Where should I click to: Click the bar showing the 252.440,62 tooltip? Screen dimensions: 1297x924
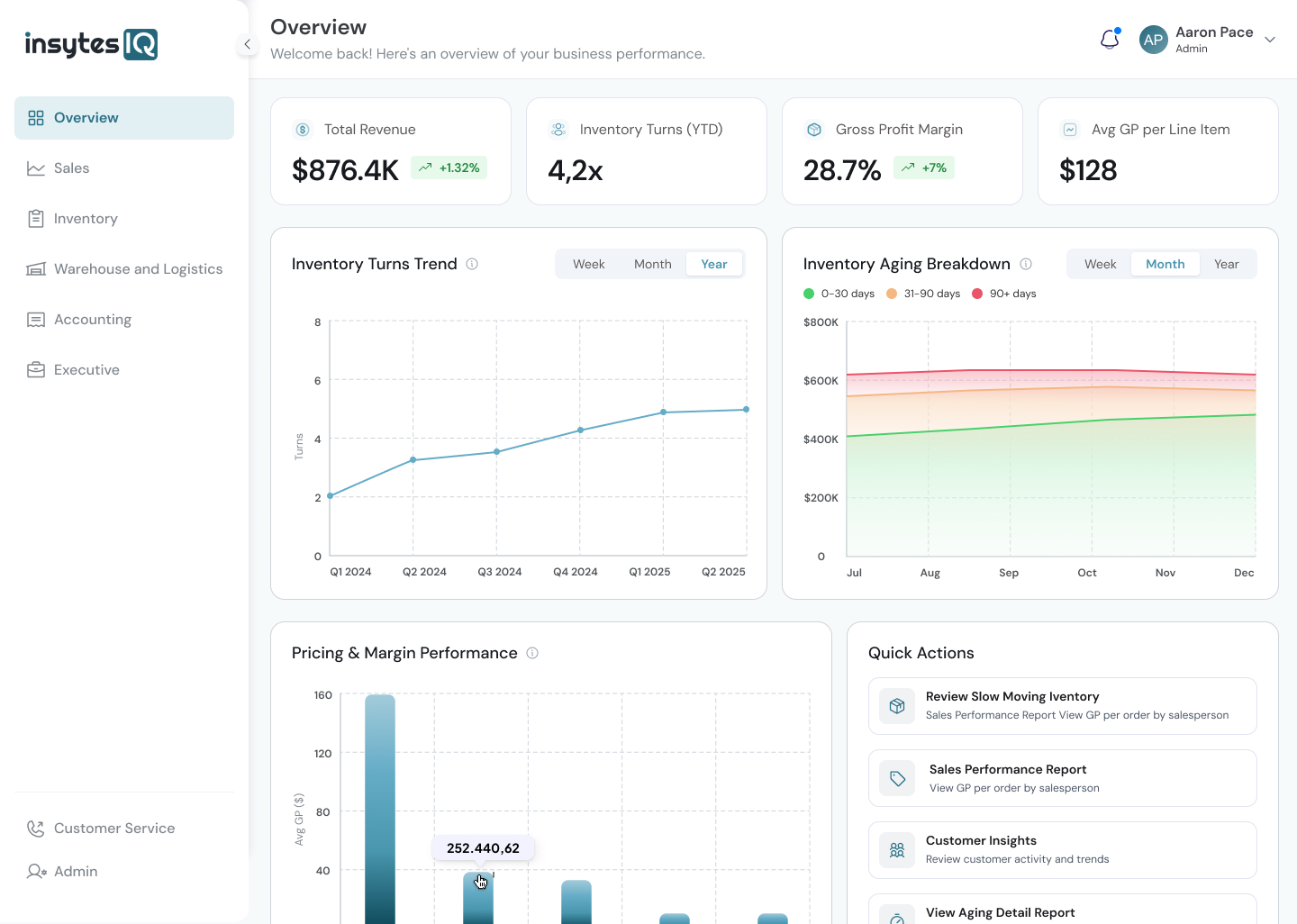click(x=478, y=901)
